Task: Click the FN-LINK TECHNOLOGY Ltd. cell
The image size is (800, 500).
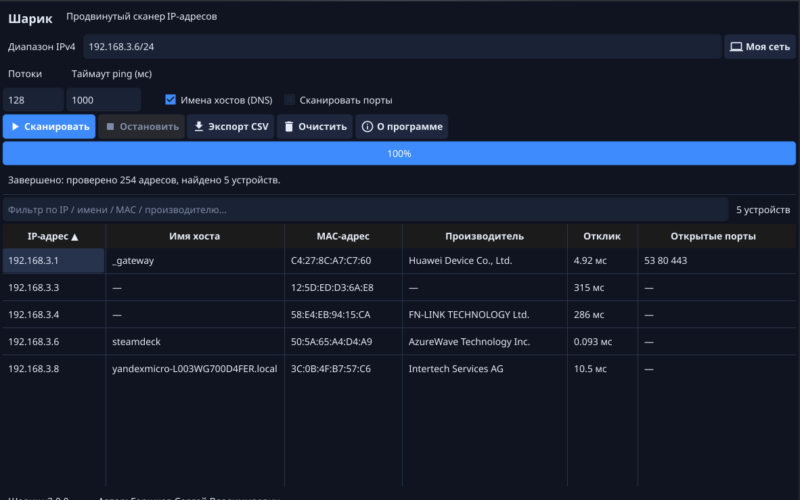Action: click(484, 315)
